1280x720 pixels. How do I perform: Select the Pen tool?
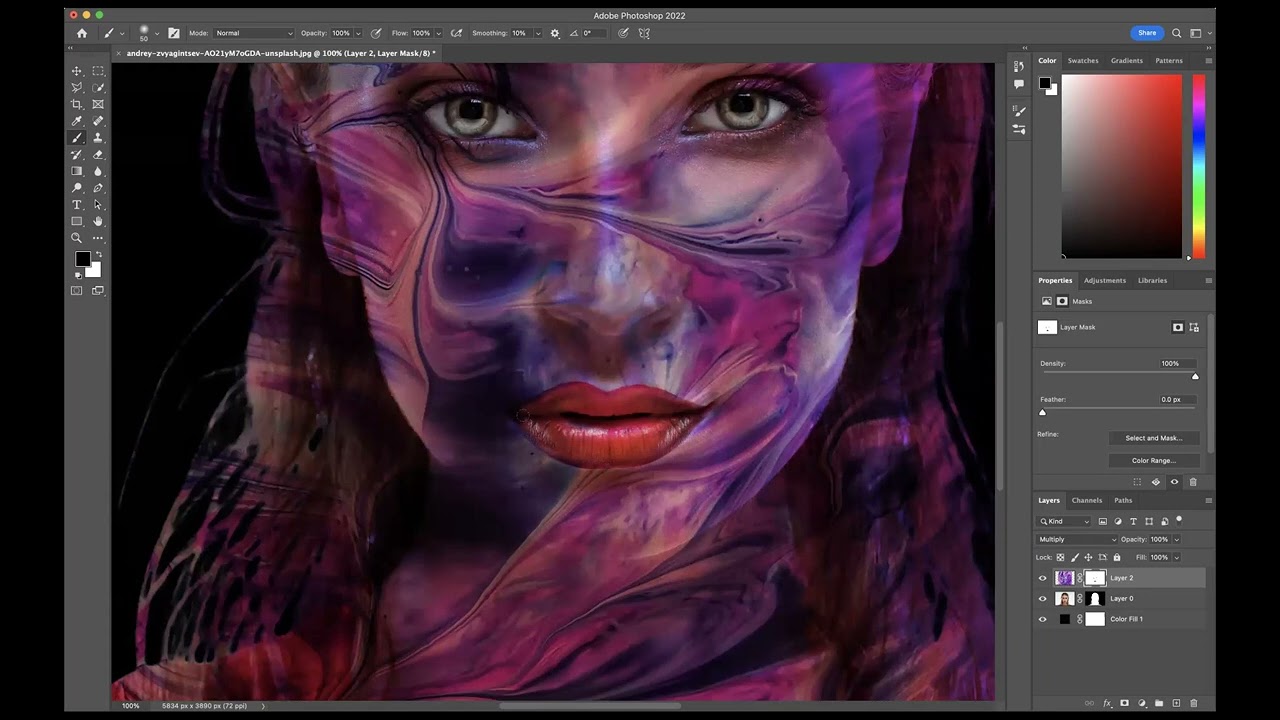click(x=98, y=188)
